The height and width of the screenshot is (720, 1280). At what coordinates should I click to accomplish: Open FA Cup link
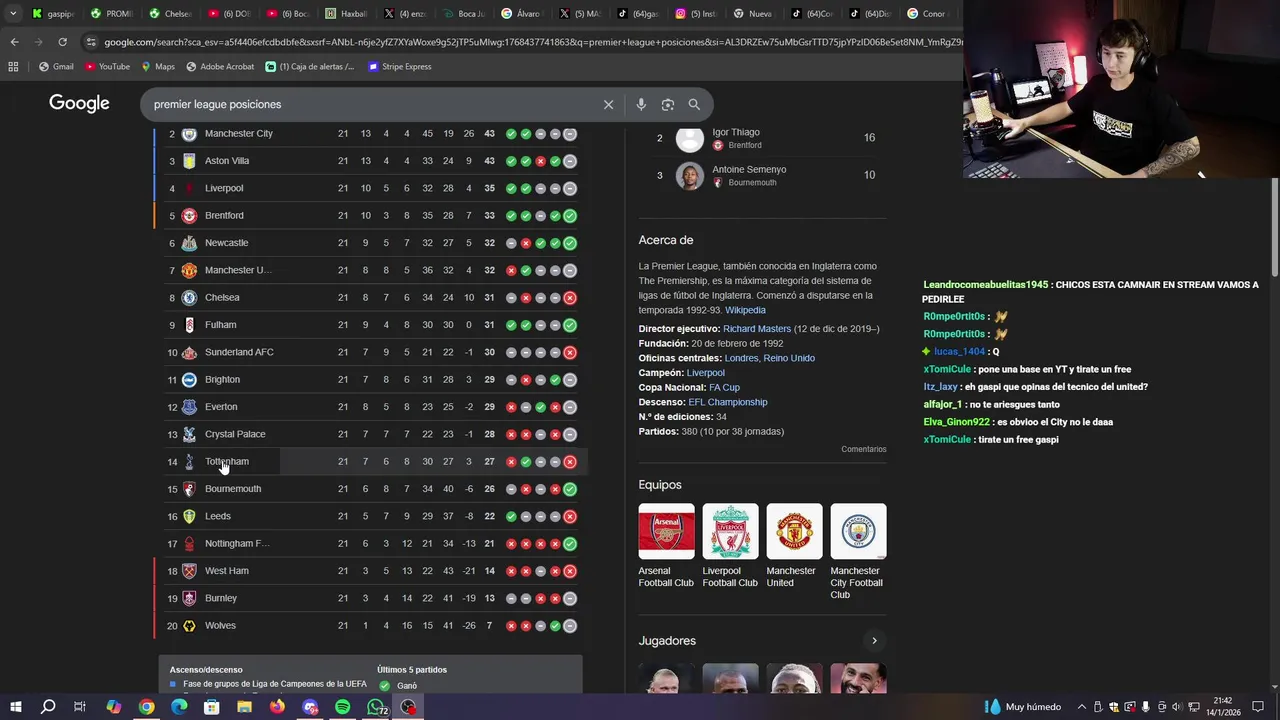[x=724, y=387]
